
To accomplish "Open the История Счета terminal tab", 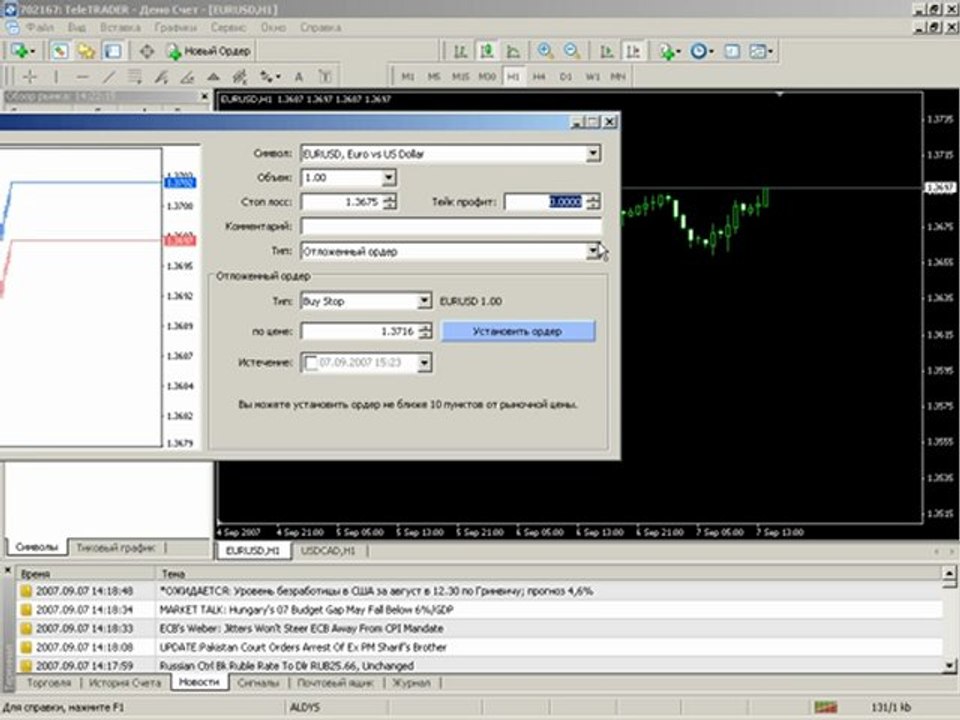I will pyautogui.click(x=125, y=682).
